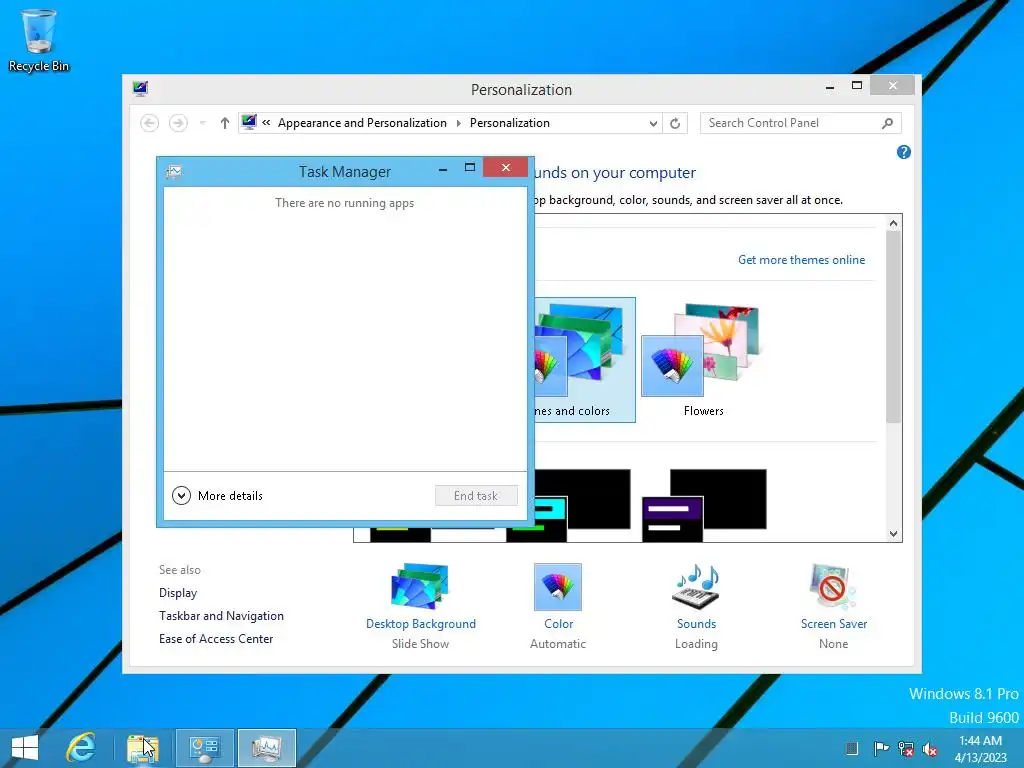Screen dimensions: 1024x768
Task: Open Desktop Background settings icon
Action: point(420,586)
